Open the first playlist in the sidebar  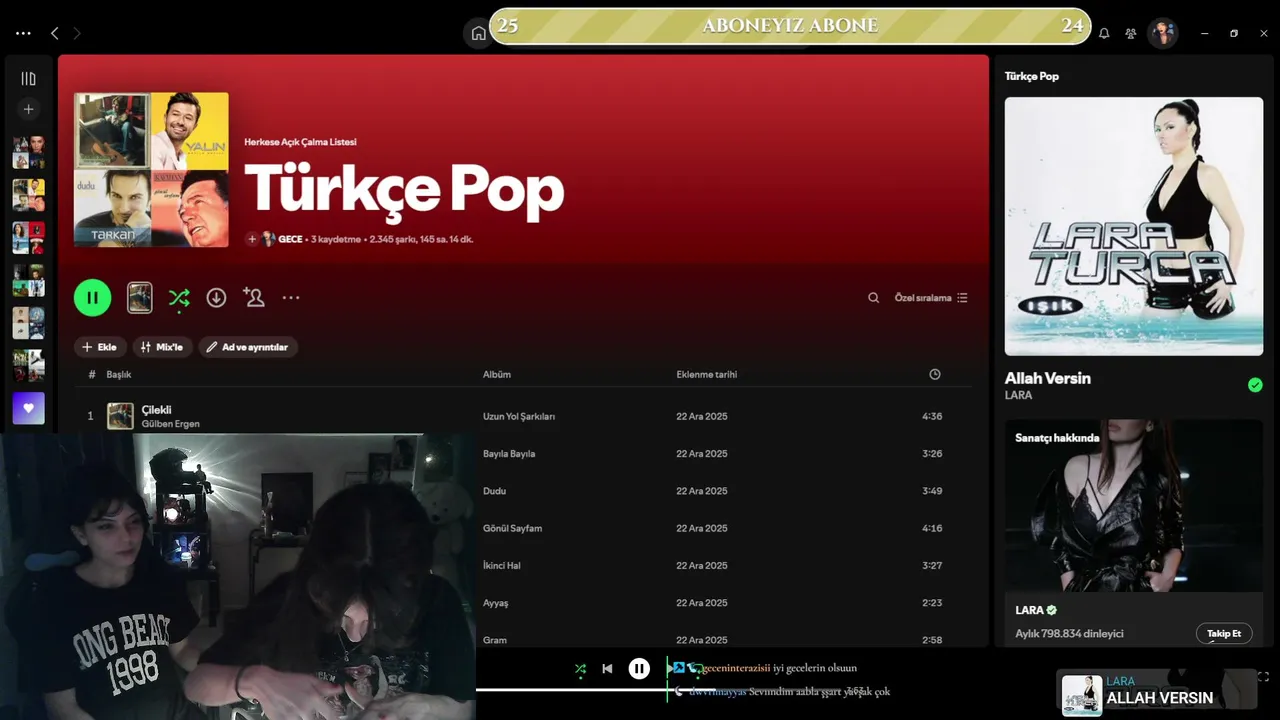28,152
